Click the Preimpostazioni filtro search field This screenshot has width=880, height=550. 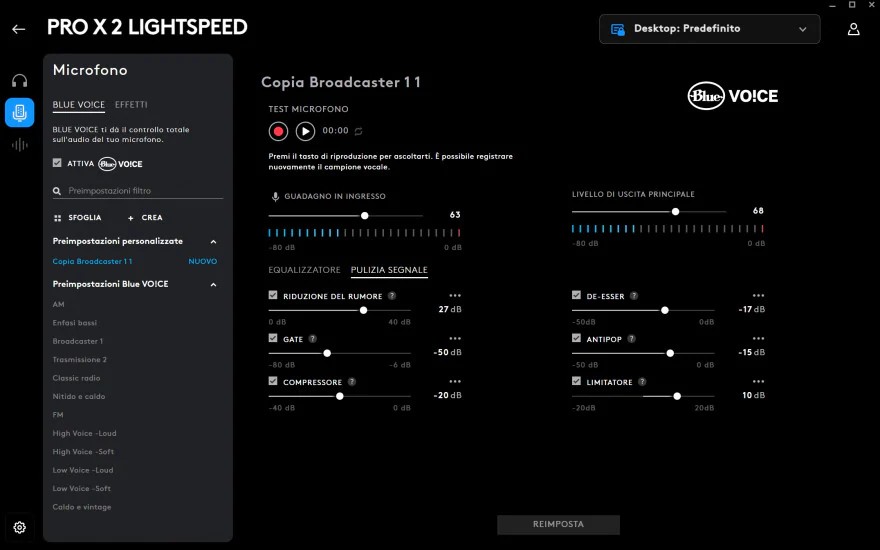coord(138,191)
